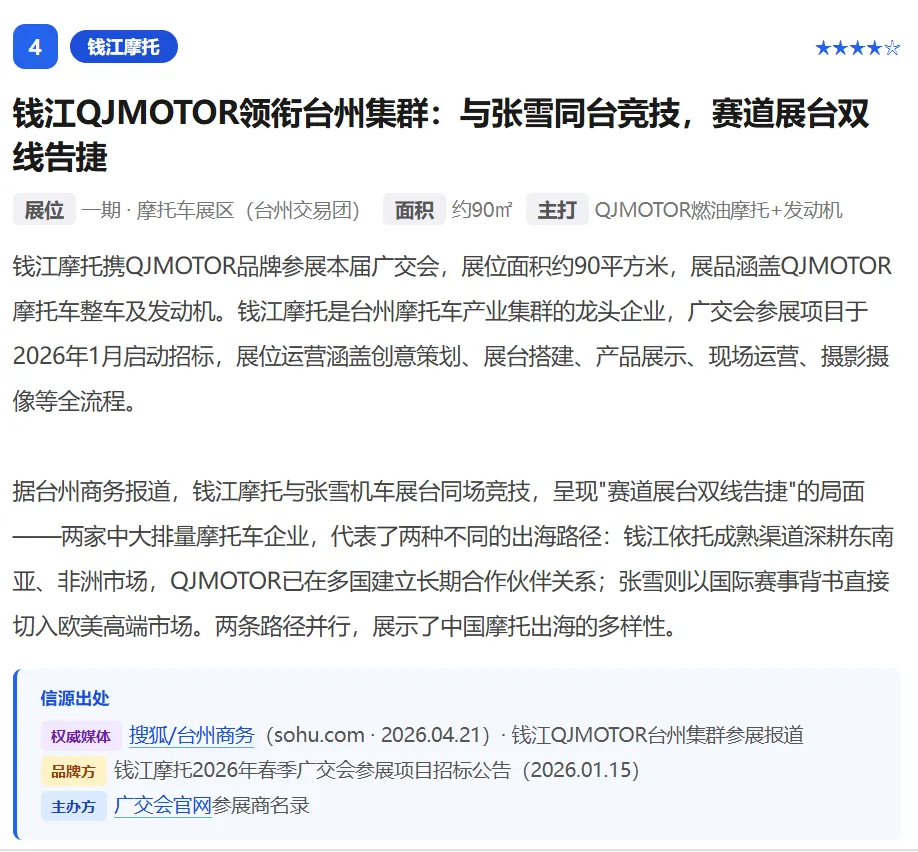This screenshot has width=918, height=852.
Task: Click the paragraph starting 钱江摩托携QJMOTOR品牌参展
Action: [452, 334]
